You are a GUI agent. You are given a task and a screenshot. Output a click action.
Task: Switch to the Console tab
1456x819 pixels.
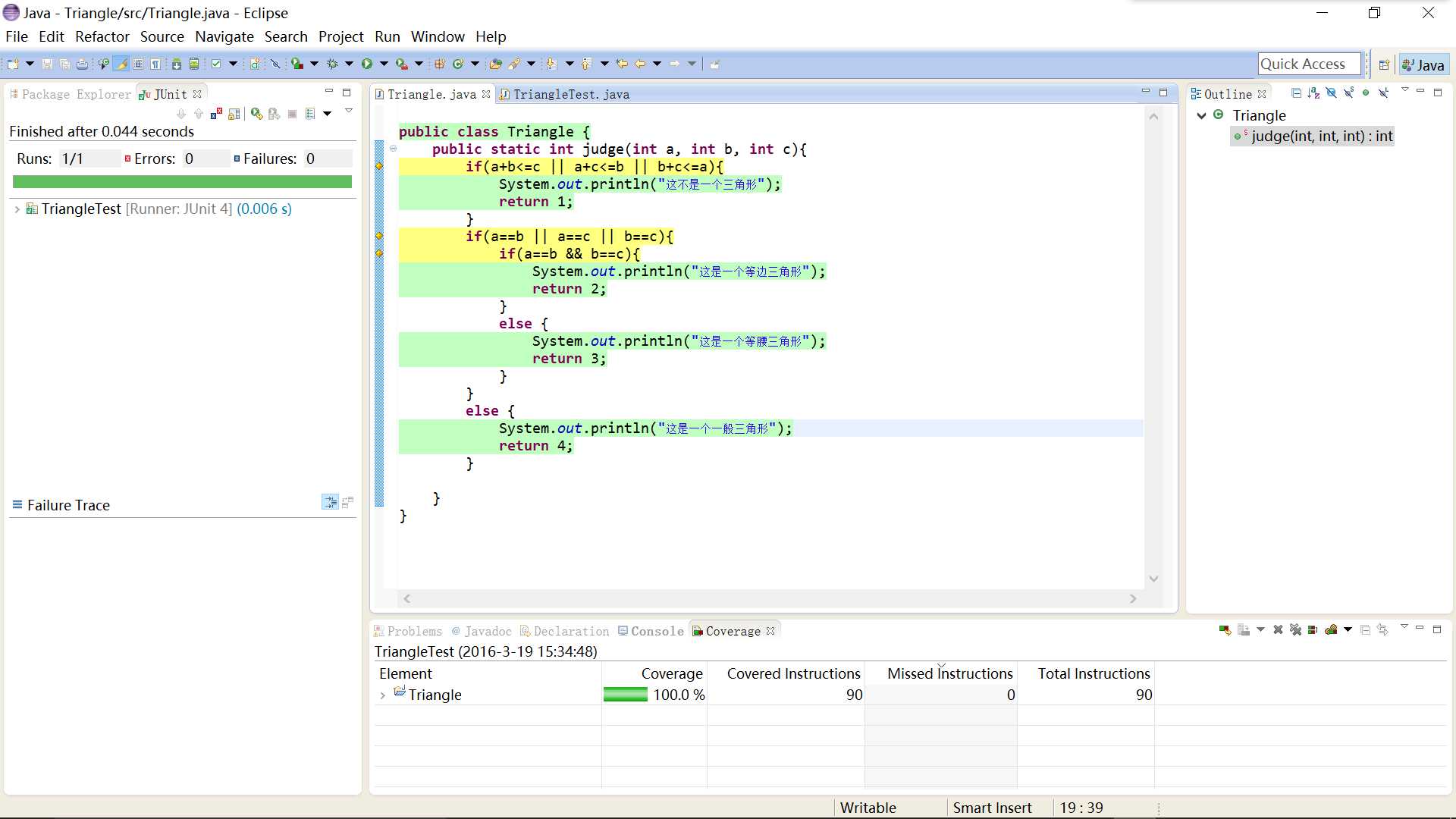[656, 631]
